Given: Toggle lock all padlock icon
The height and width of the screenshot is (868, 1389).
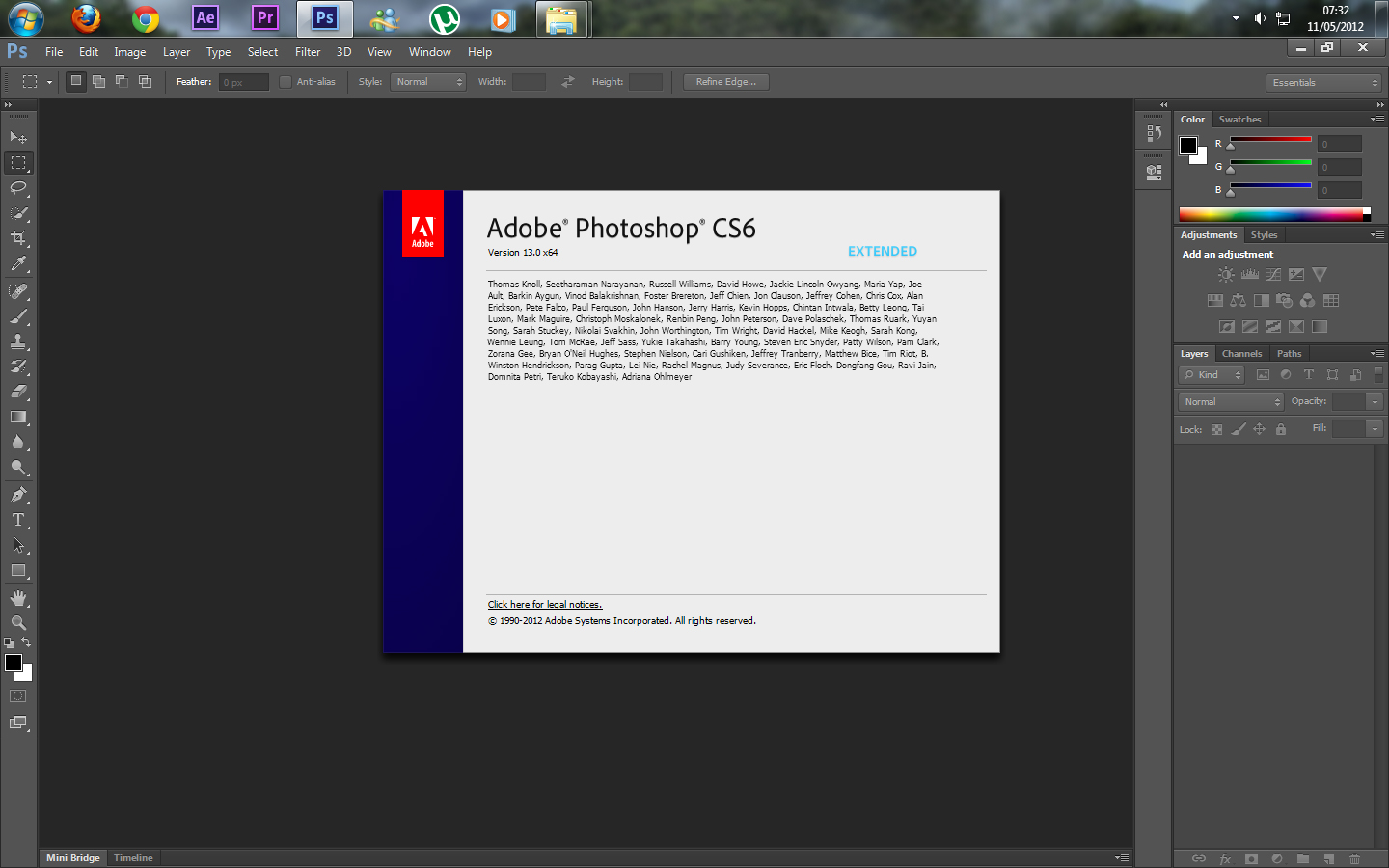Looking at the screenshot, I should pos(1281,429).
